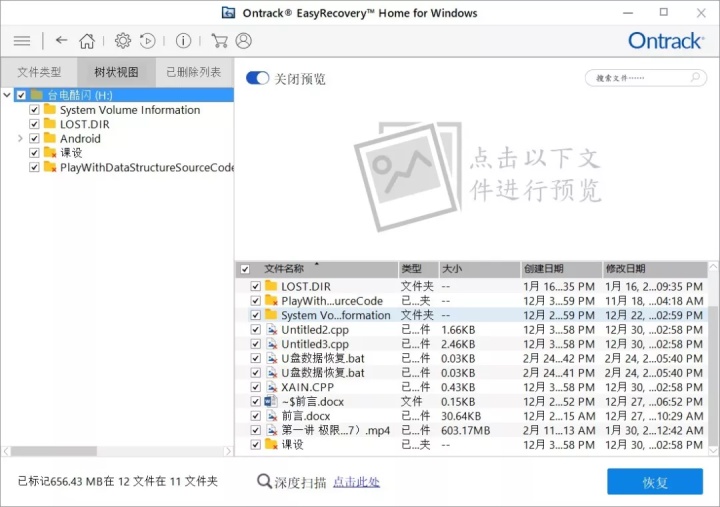Click the 30.64KB size cell
The height and width of the screenshot is (507, 720).
coord(461,416)
